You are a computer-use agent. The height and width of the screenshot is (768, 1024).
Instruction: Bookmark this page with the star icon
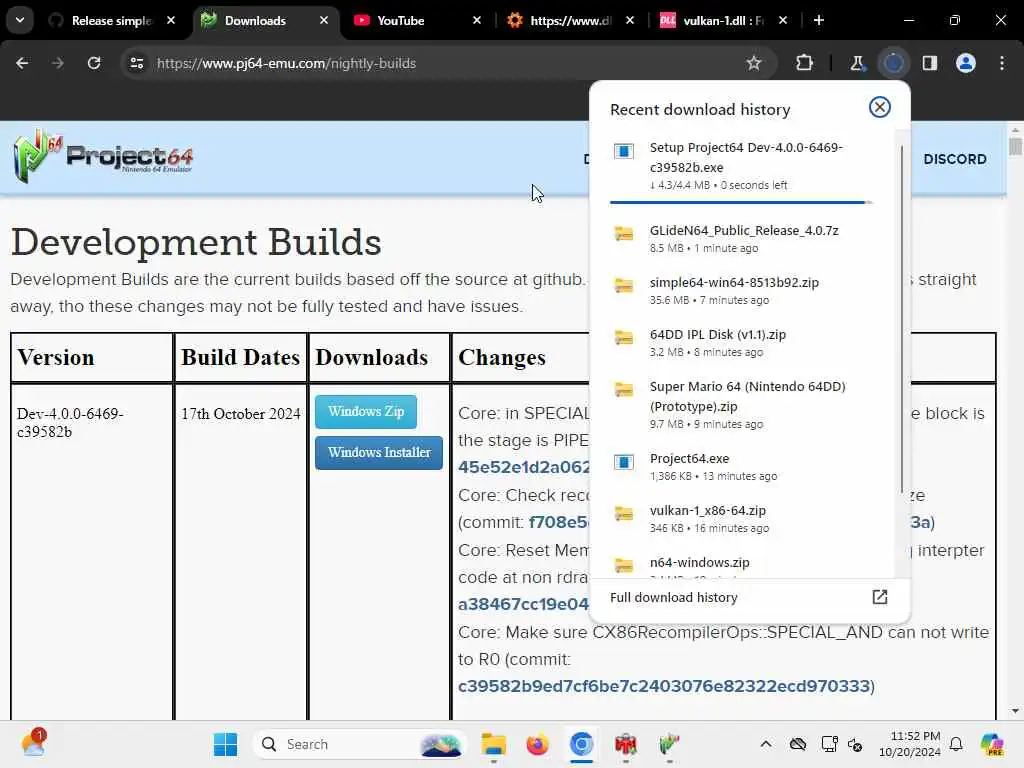[754, 63]
